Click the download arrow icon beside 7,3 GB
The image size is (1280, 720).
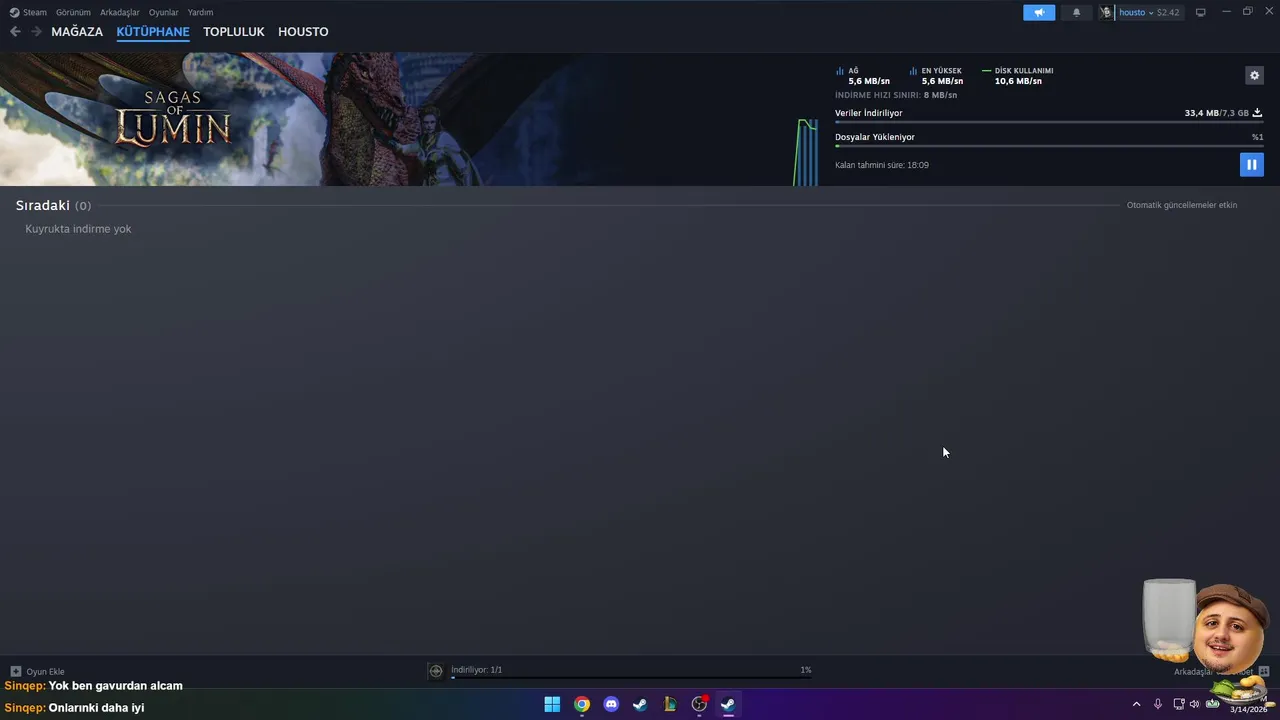point(1257,113)
